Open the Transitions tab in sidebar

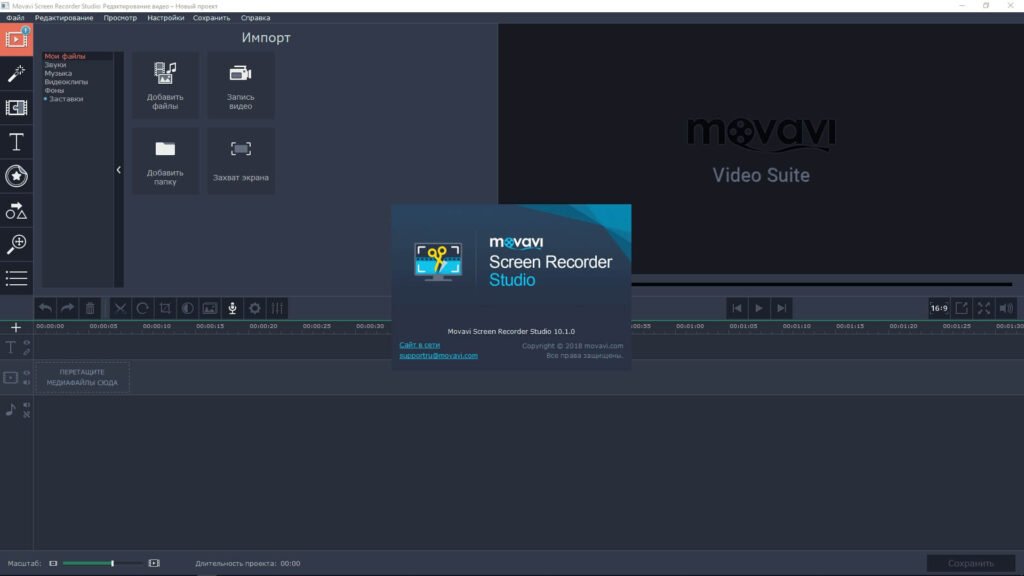click(x=16, y=107)
